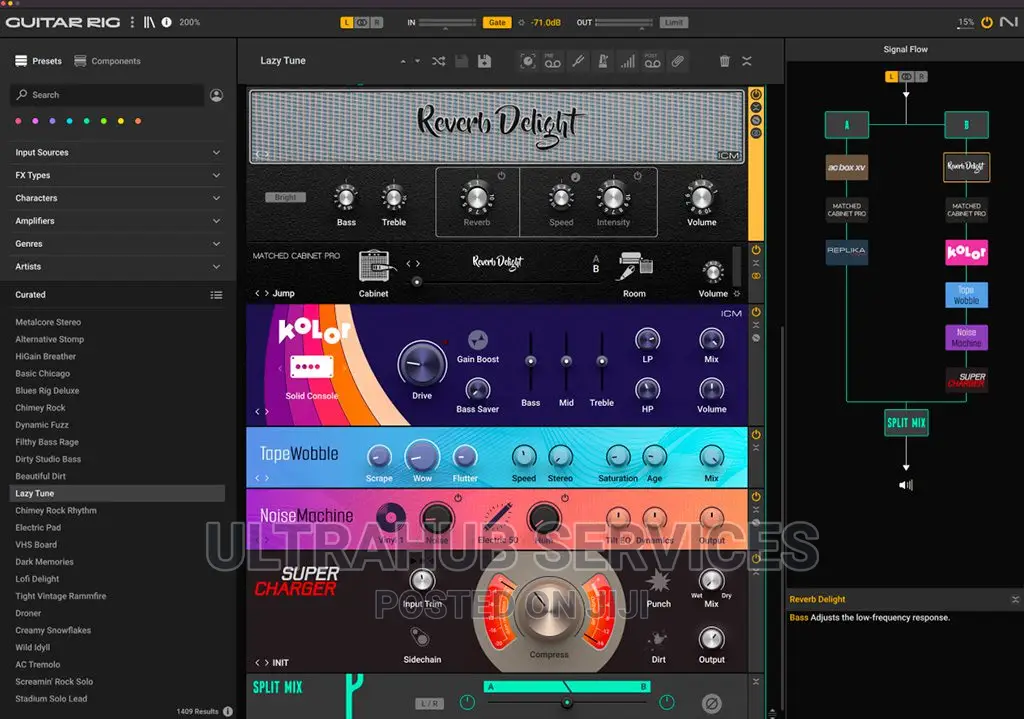This screenshot has height=719, width=1024.
Task: Open the level meter bars tool icon
Action: [x=628, y=61]
